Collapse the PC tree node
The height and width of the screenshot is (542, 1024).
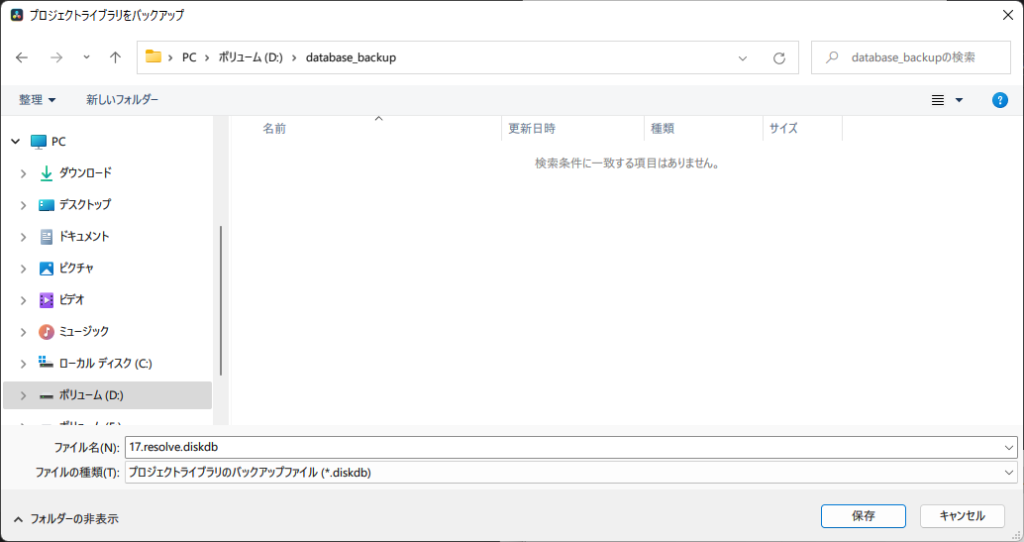click(16, 141)
